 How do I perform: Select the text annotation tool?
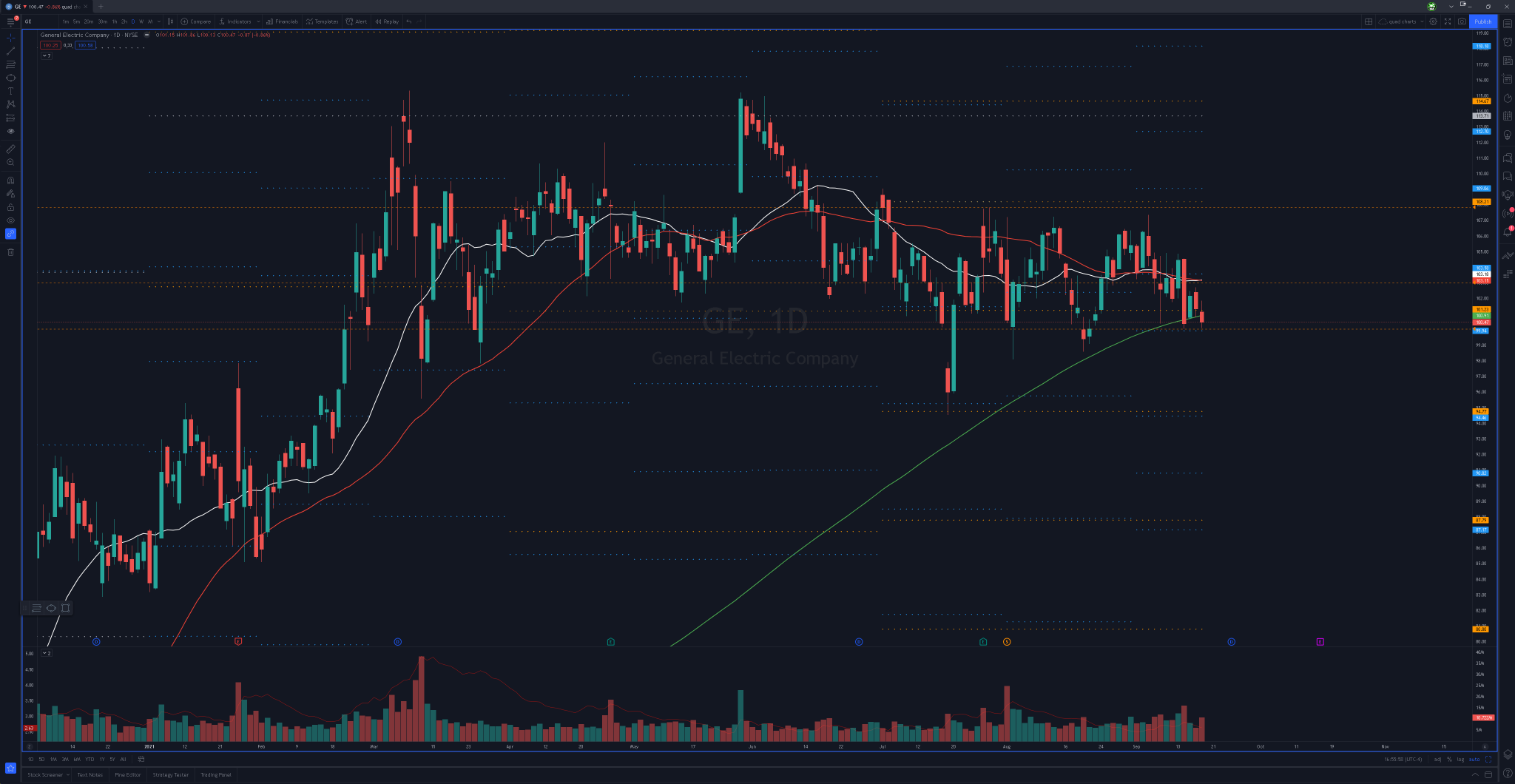pos(10,91)
